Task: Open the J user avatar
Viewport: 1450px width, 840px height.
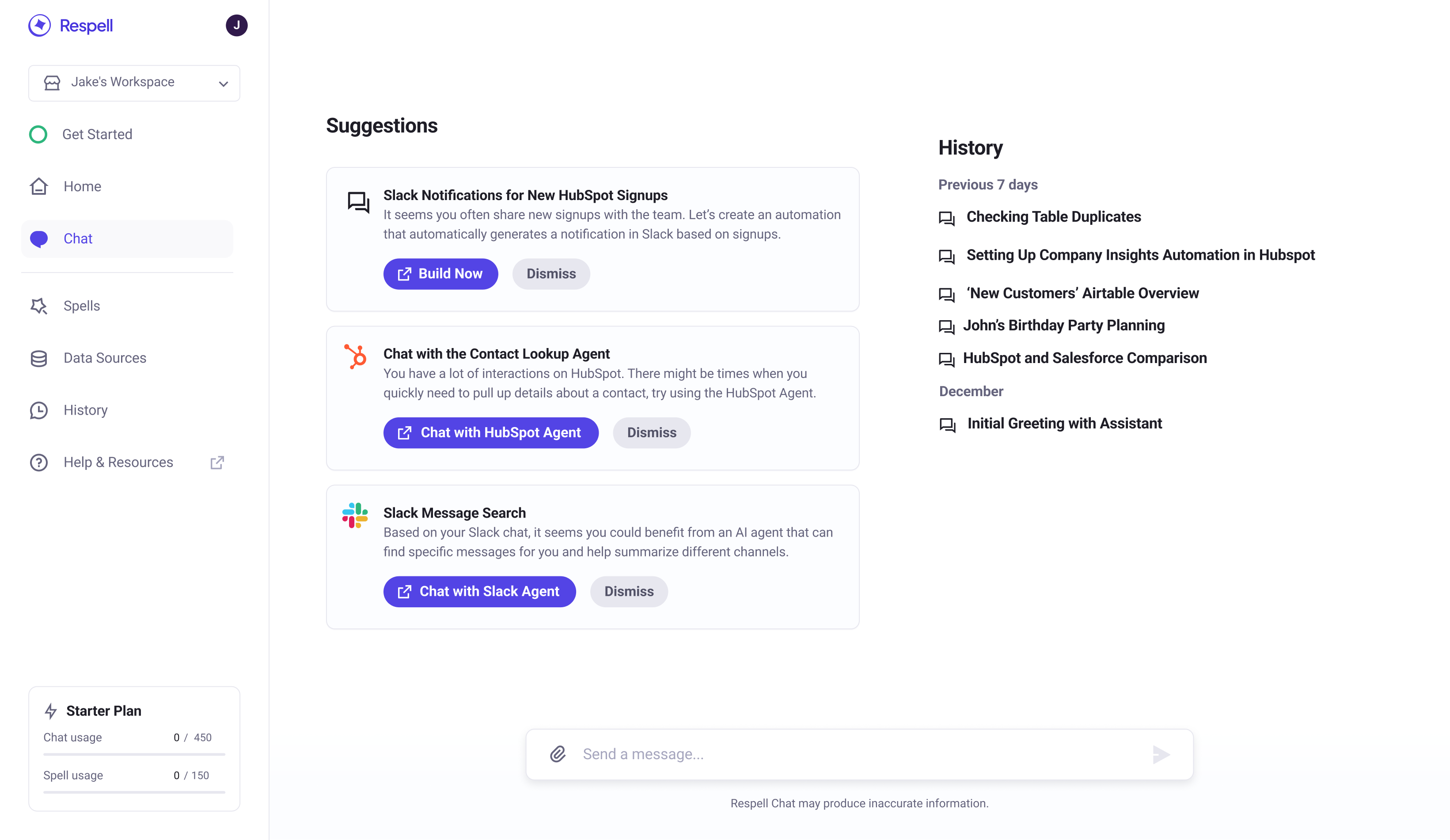Action: tap(236, 25)
